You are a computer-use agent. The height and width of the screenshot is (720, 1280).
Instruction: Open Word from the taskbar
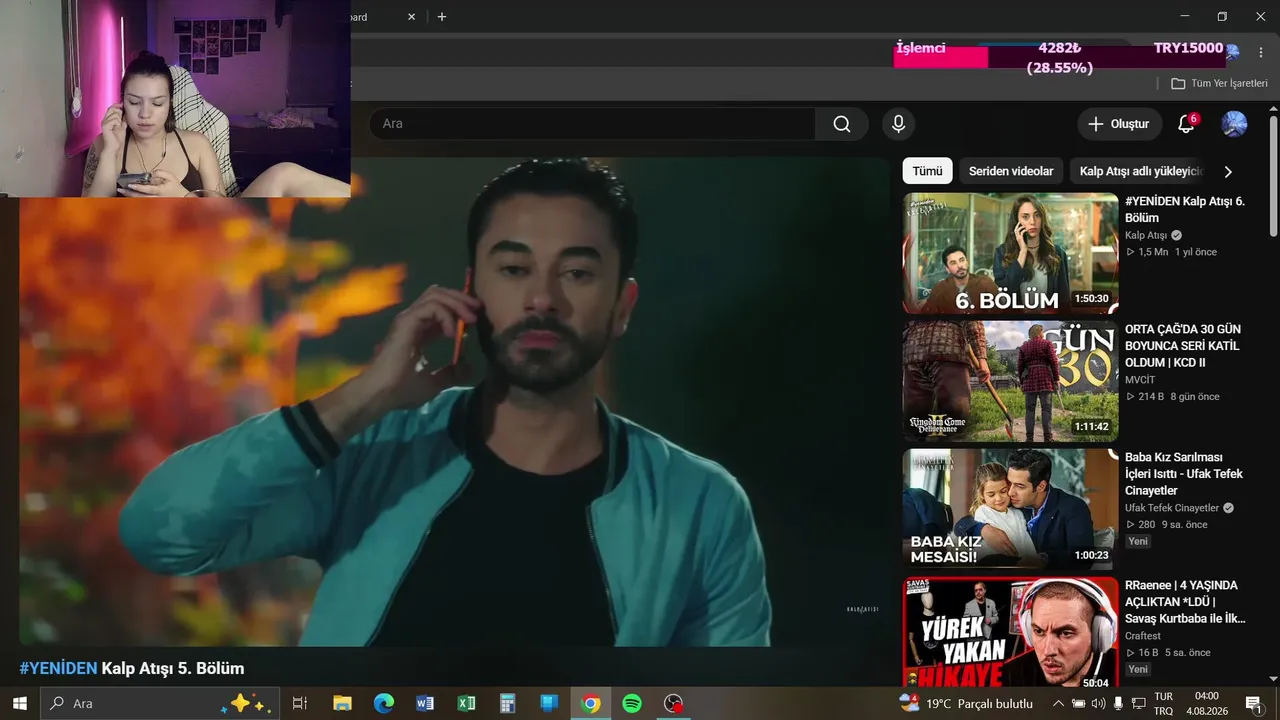425,703
